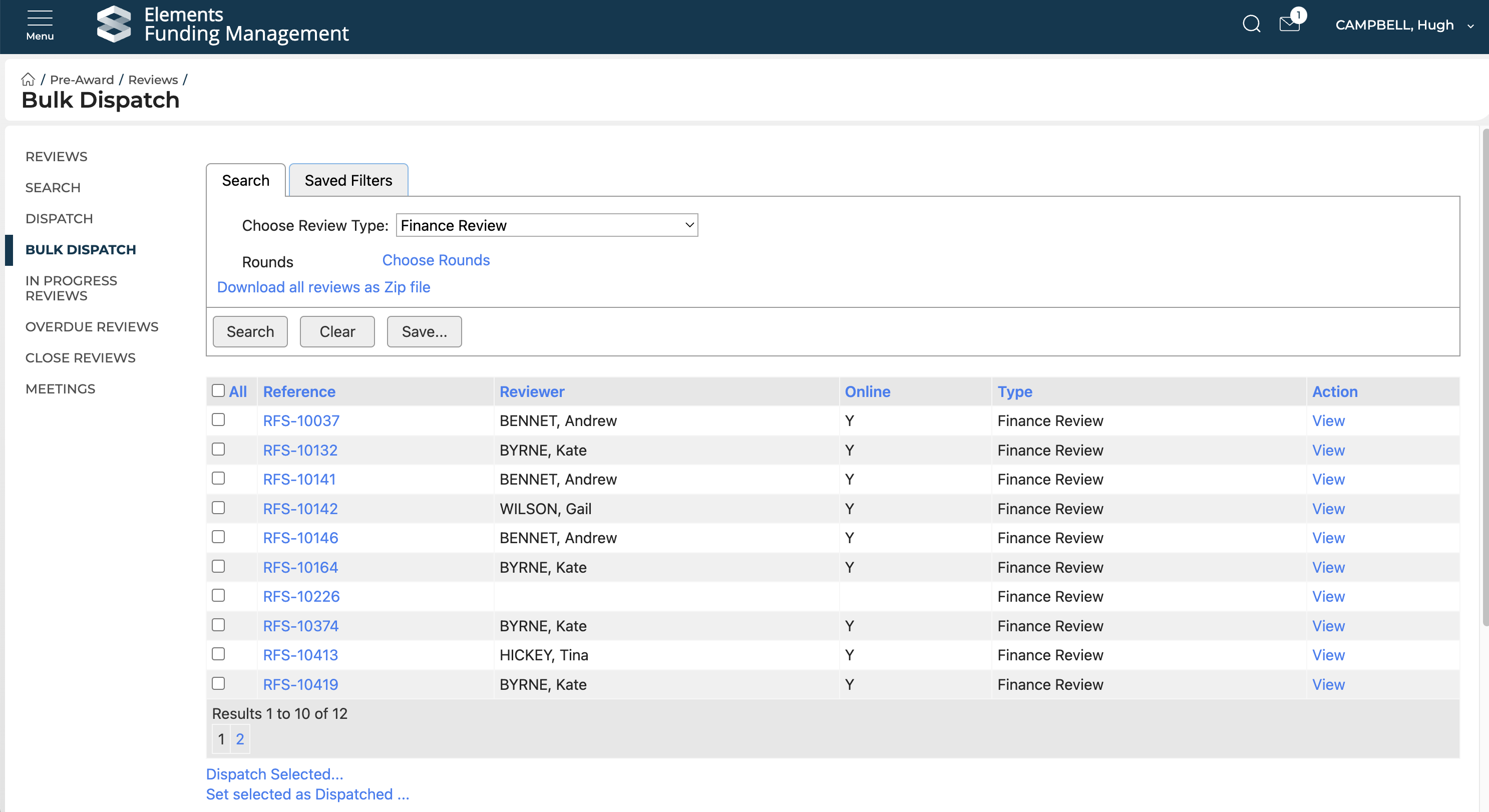The width and height of the screenshot is (1489, 812).
Task: Open the Choose Review Type dropdown
Action: point(546,225)
